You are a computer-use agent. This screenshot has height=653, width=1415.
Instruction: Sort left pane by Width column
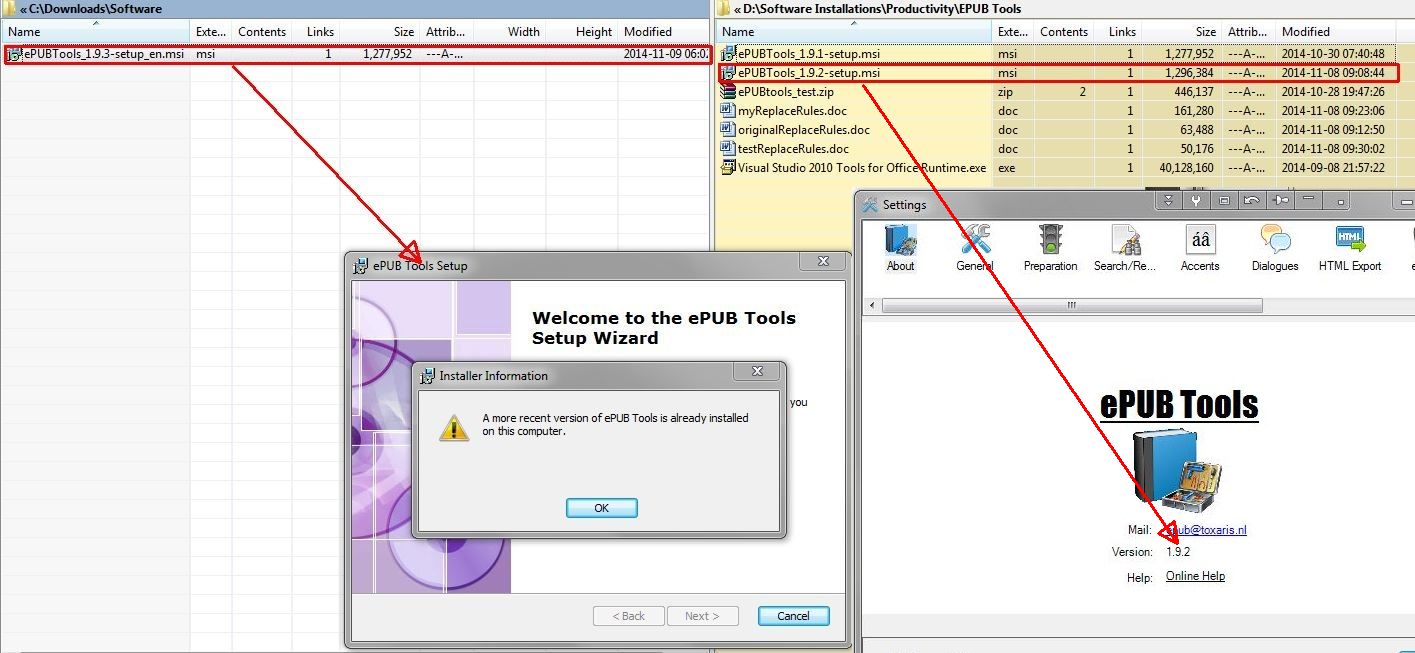point(510,32)
